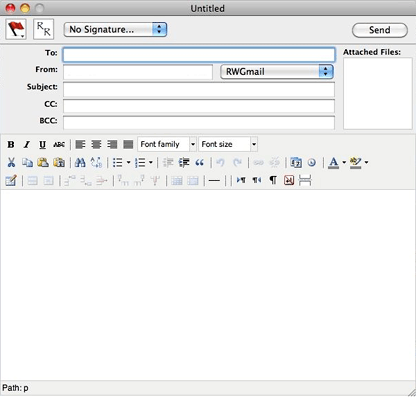
Task: Click the Table cell properties icon
Action: (x=48, y=180)
